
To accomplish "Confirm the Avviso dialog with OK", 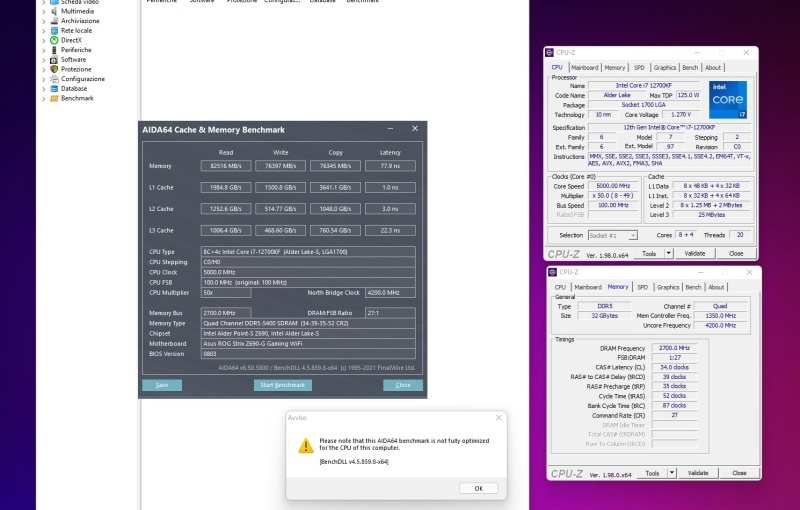I will click(479, 489).
